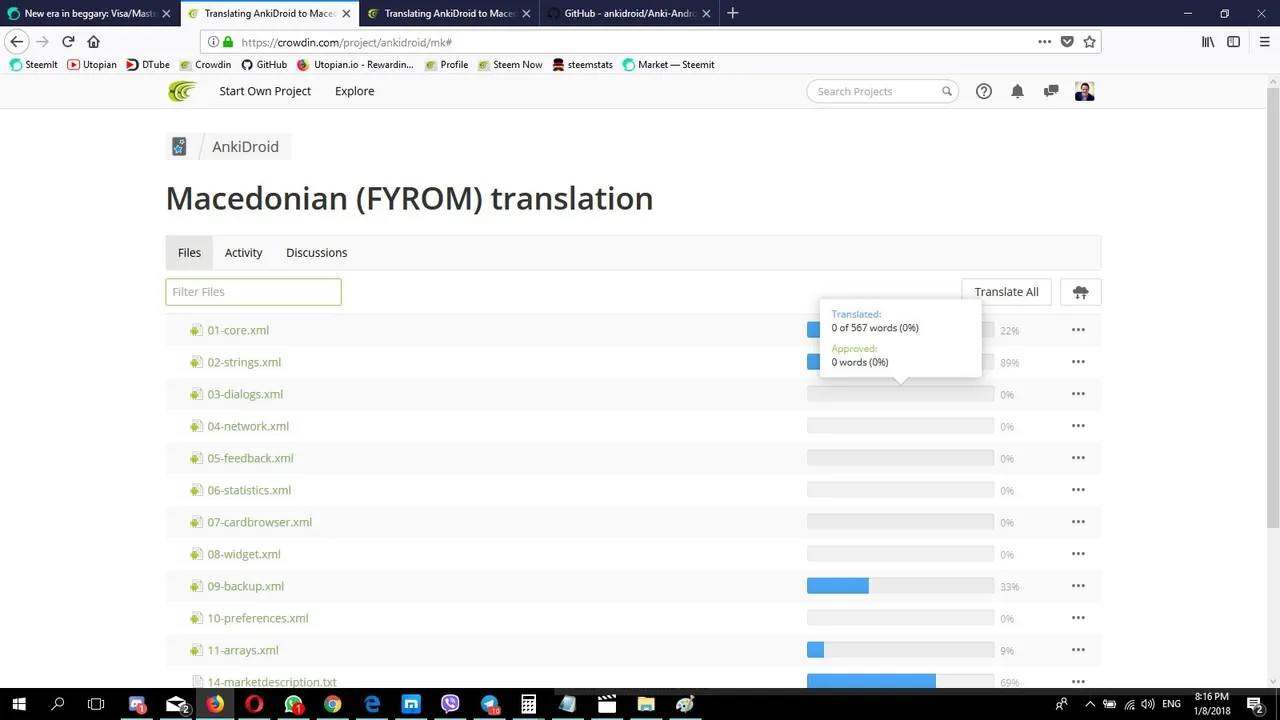Open a new browser tab
This screenshot has height=720, width=1280.
coord(733,13)
